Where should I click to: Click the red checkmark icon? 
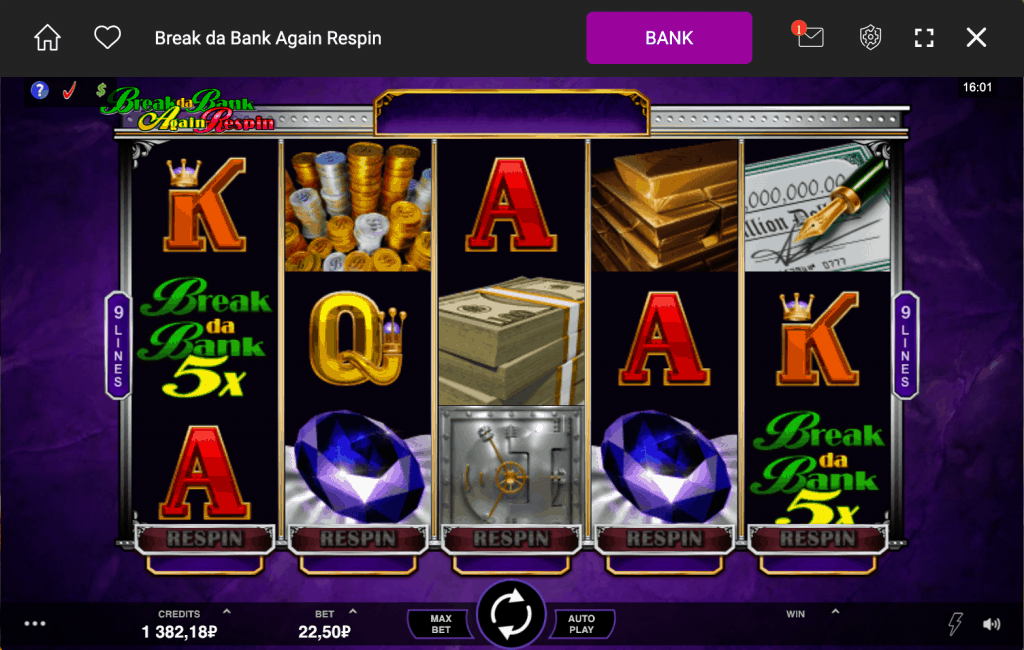click(69, 90)
